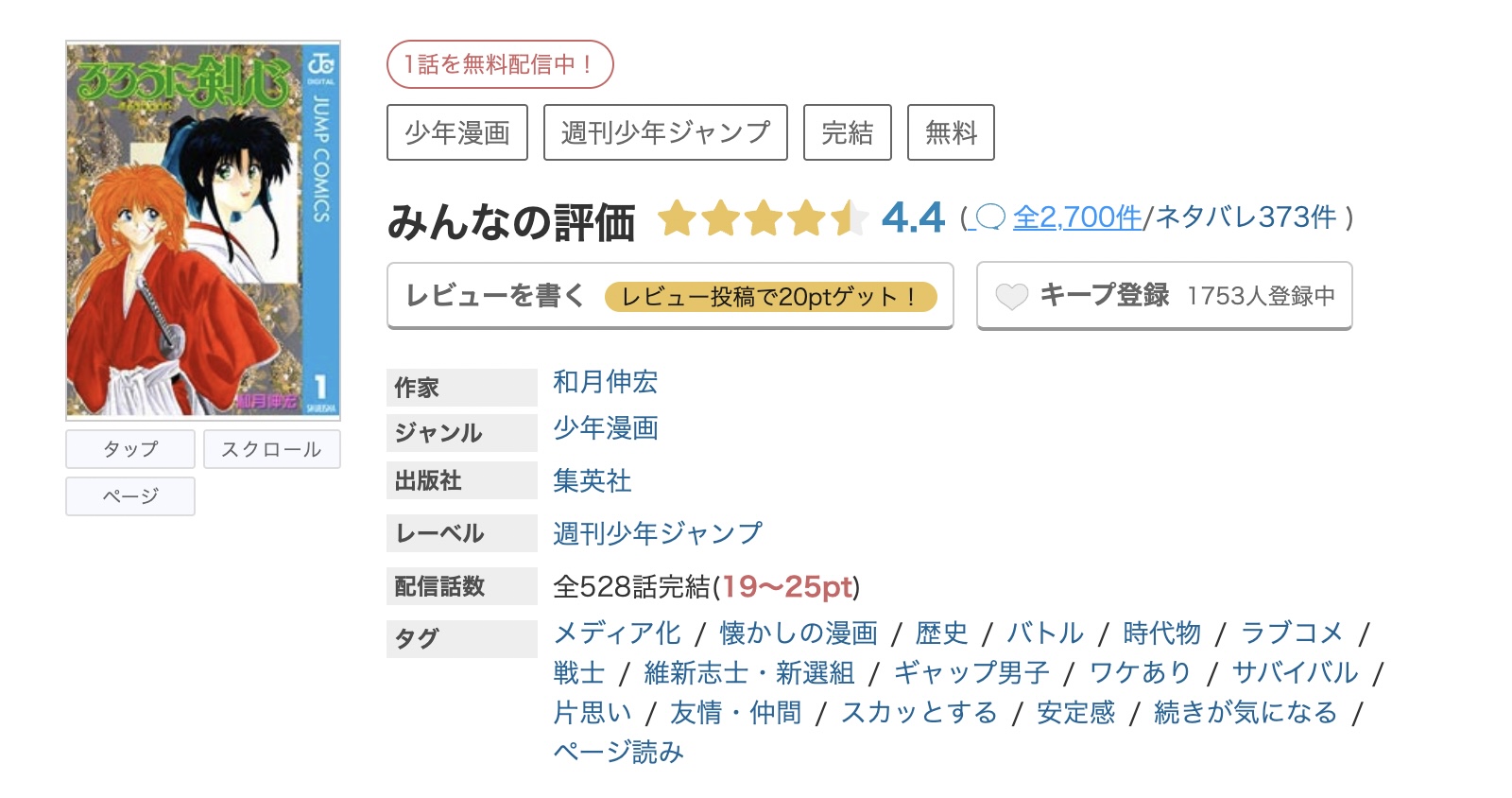1512x798 pixels.
Task: Open the ネタバレ373件 spoiler reviews link
Action: [x=1241, y=217]
